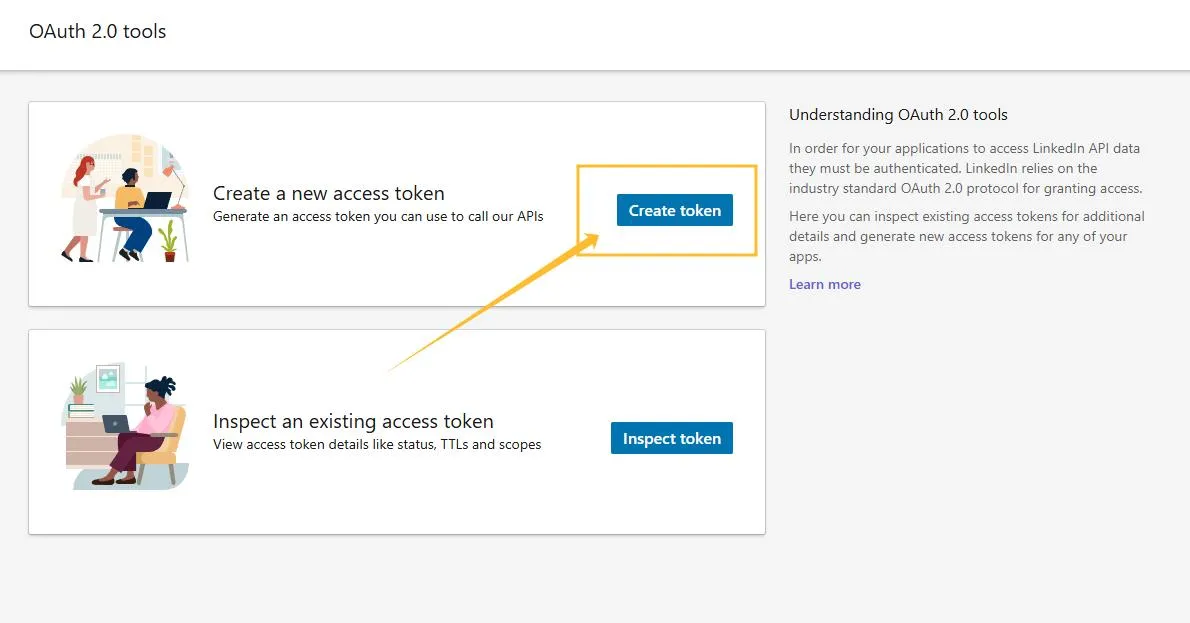This screenshot has height=623, width=1190.
Task: Click the 'Generate an access token' description text
Action: [378, 216]
